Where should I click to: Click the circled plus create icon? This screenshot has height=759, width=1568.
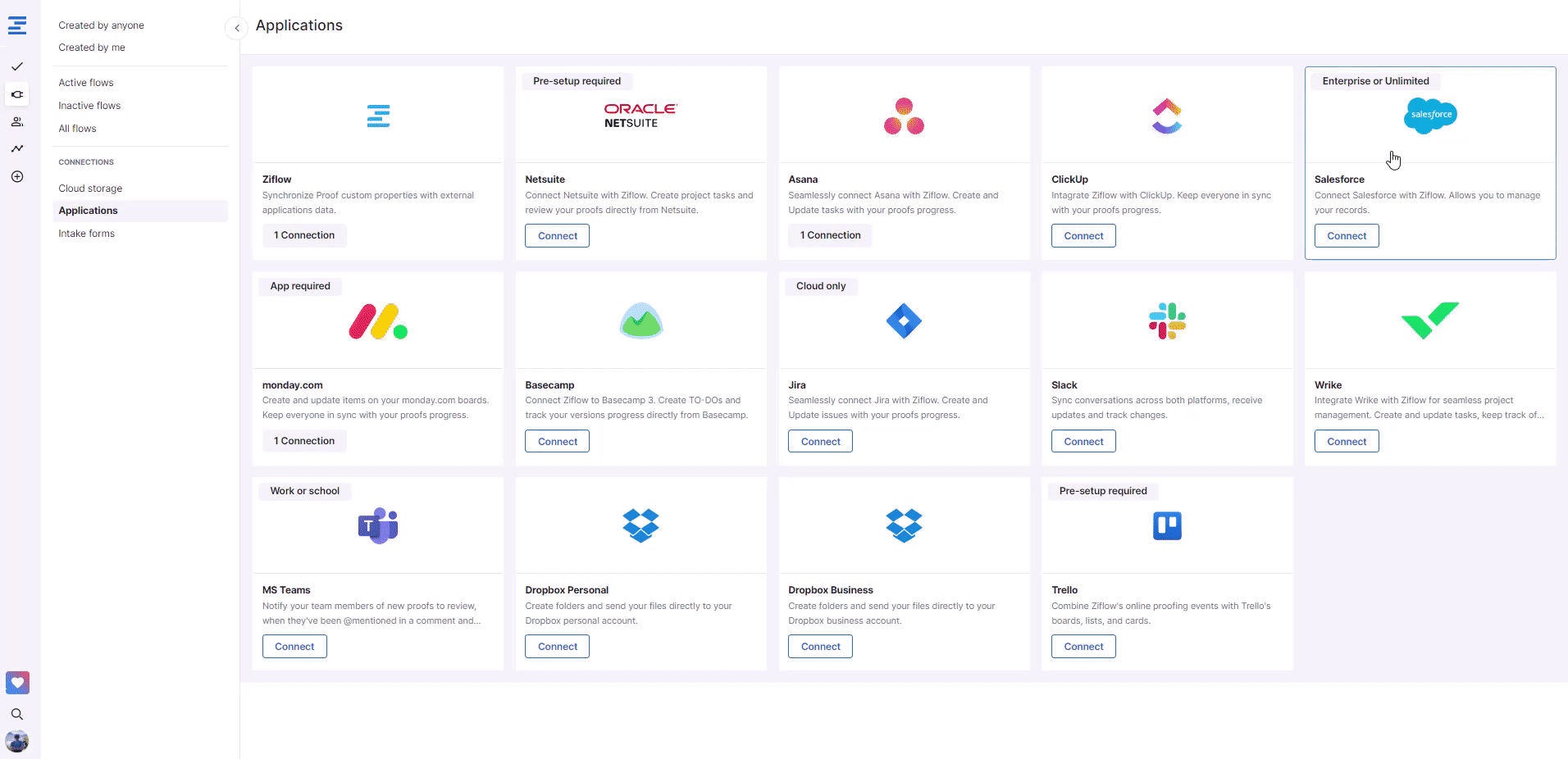pos(17,176)
